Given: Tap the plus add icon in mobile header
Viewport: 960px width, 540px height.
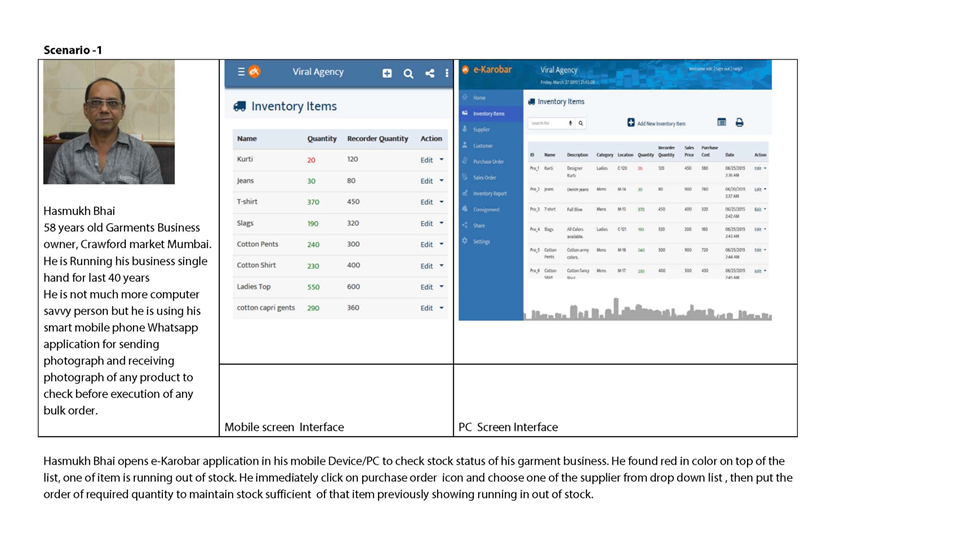Looking at the screenshot, I should click(x=387, y=73).
